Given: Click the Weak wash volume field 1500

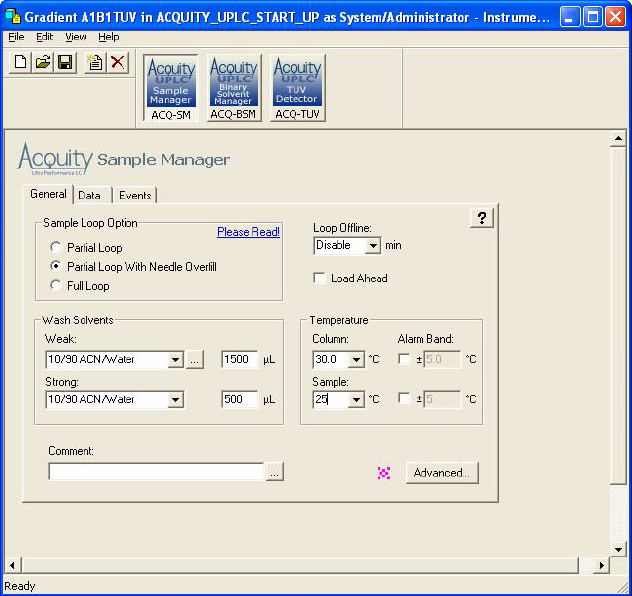Looking at the screenshot, I should tap(239, 359).
